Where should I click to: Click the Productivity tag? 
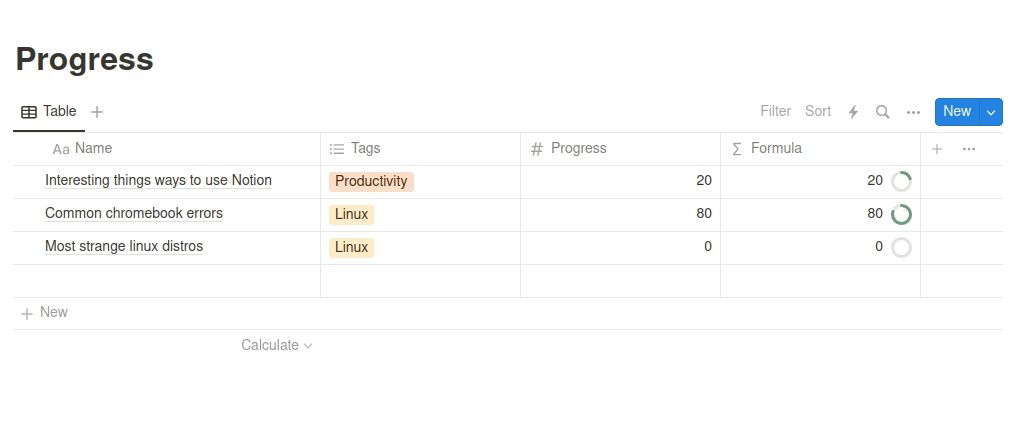[371, 181]
